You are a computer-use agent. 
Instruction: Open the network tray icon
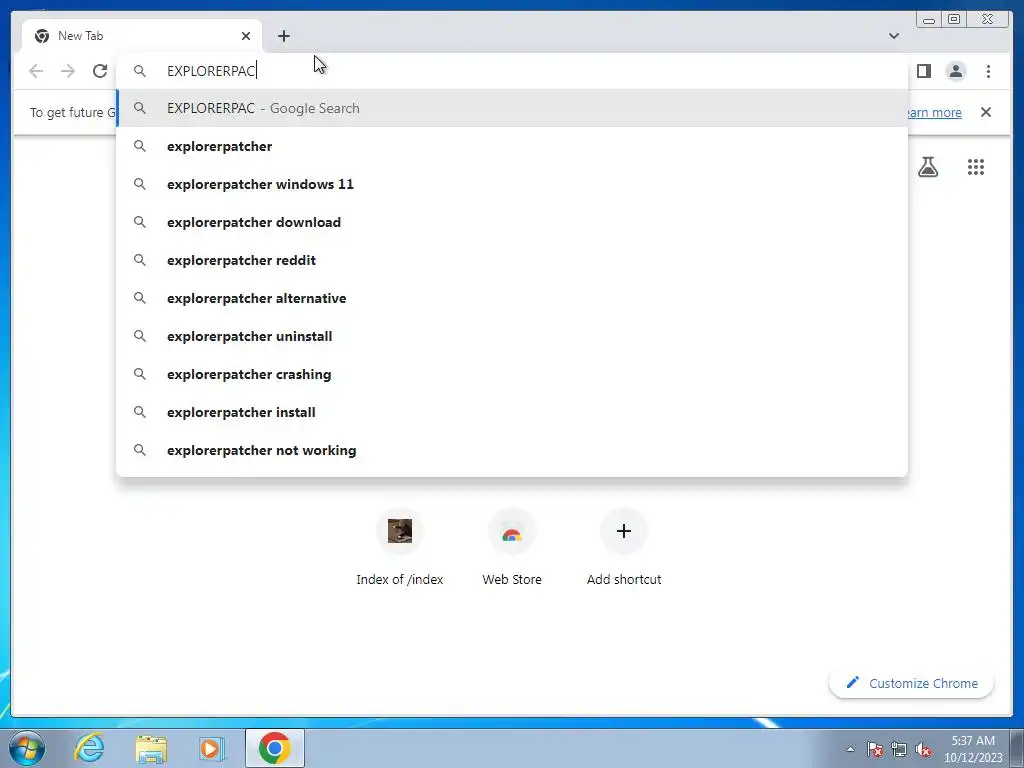[899, 749]
